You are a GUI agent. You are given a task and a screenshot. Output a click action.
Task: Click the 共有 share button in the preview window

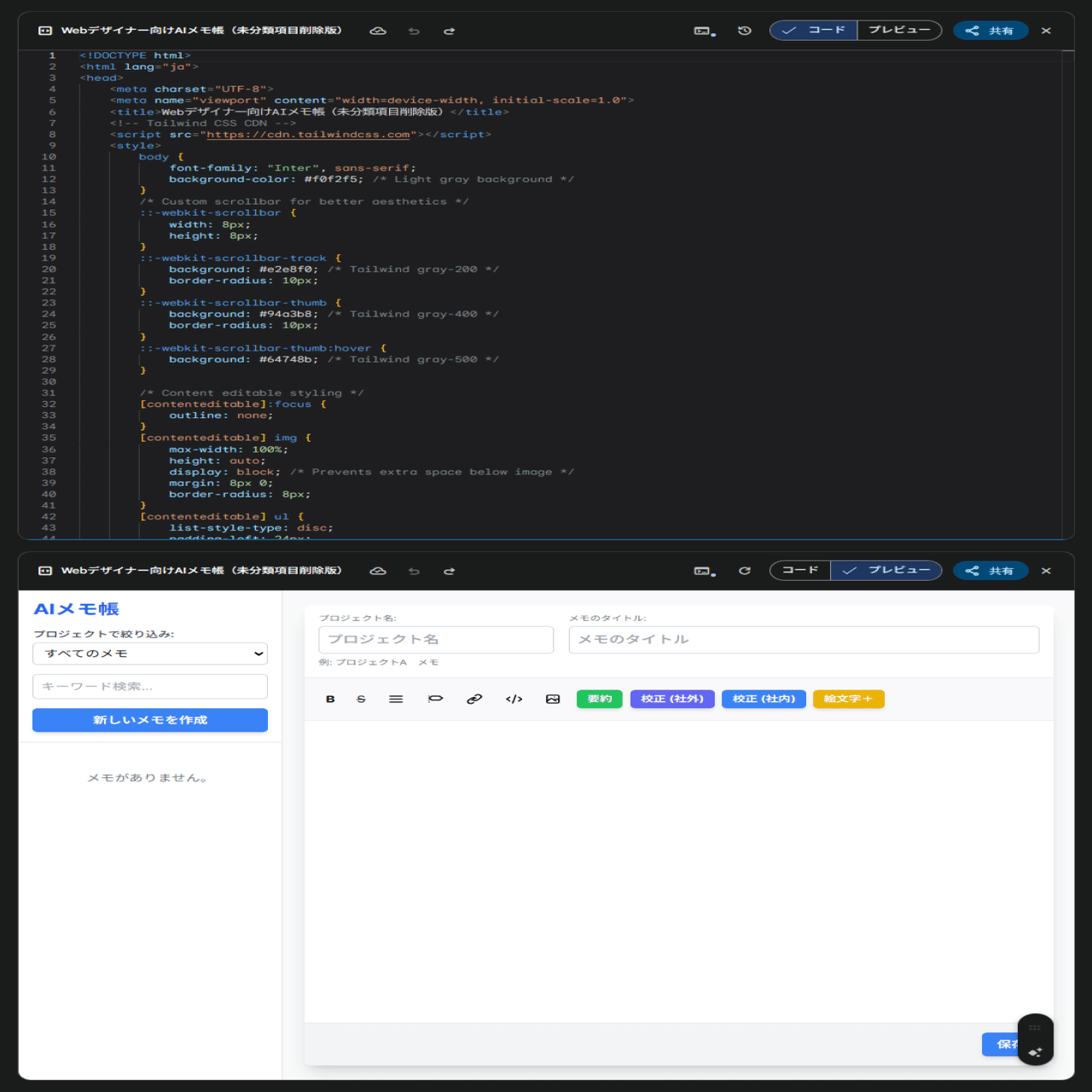point(990,571)
